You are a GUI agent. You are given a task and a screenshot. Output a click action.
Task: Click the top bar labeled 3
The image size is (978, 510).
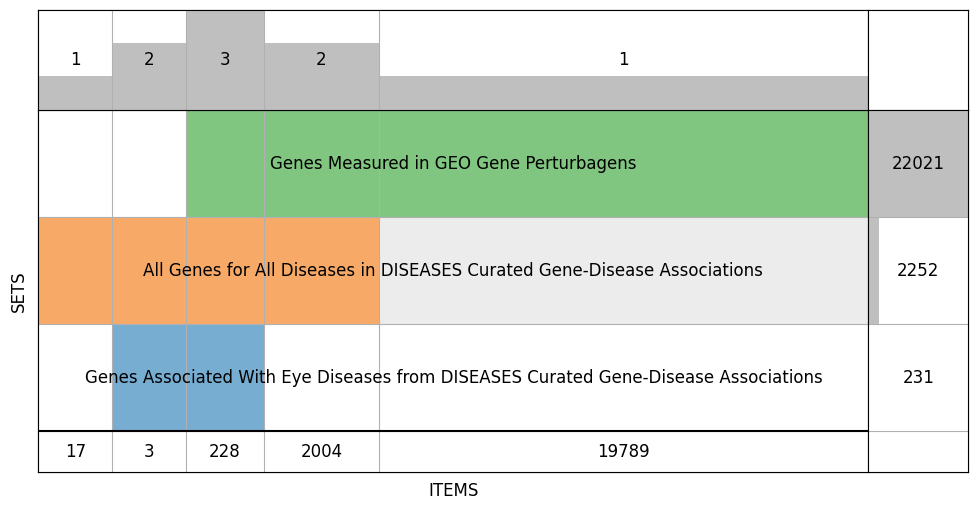point(224,60)
